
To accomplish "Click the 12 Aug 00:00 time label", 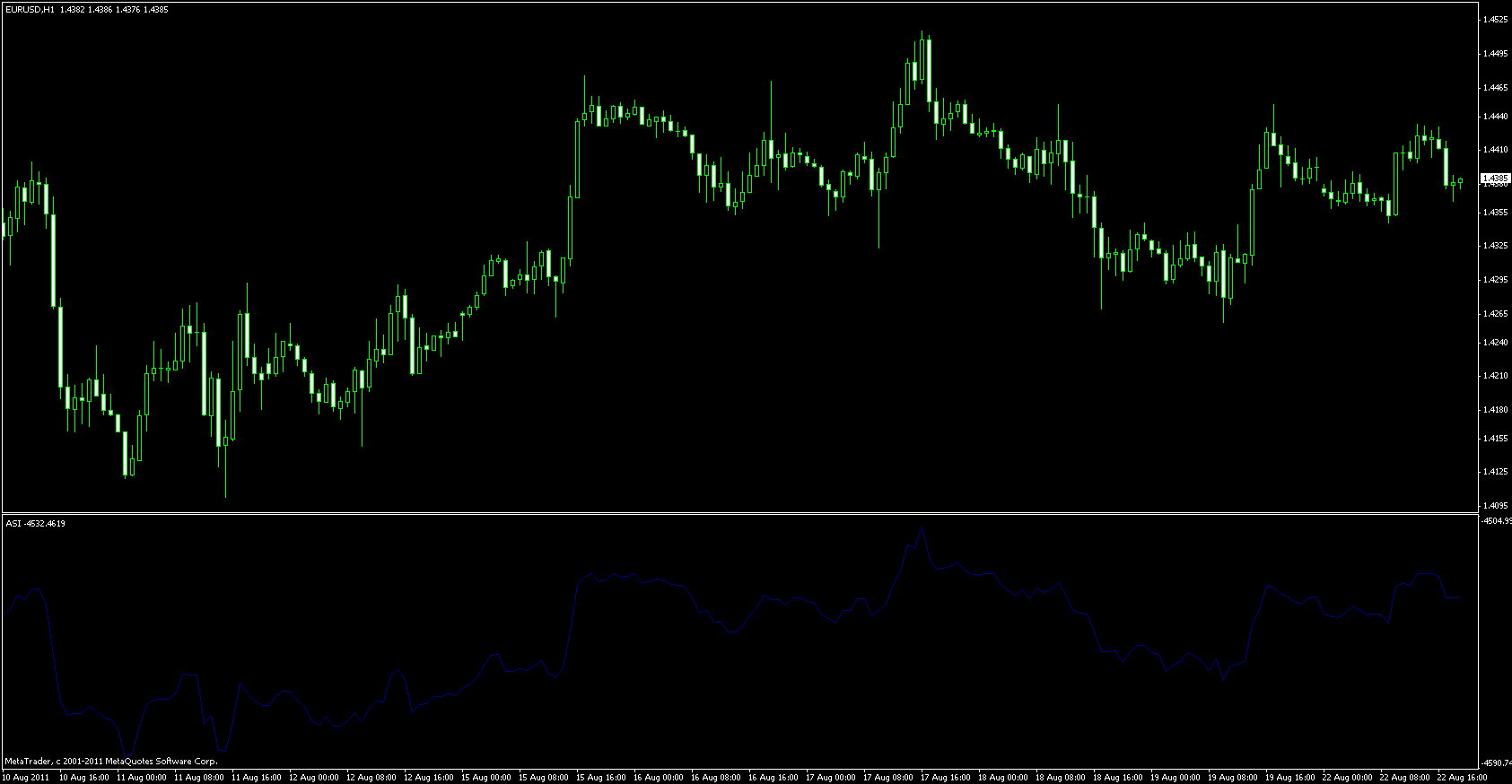I will 314,777.
